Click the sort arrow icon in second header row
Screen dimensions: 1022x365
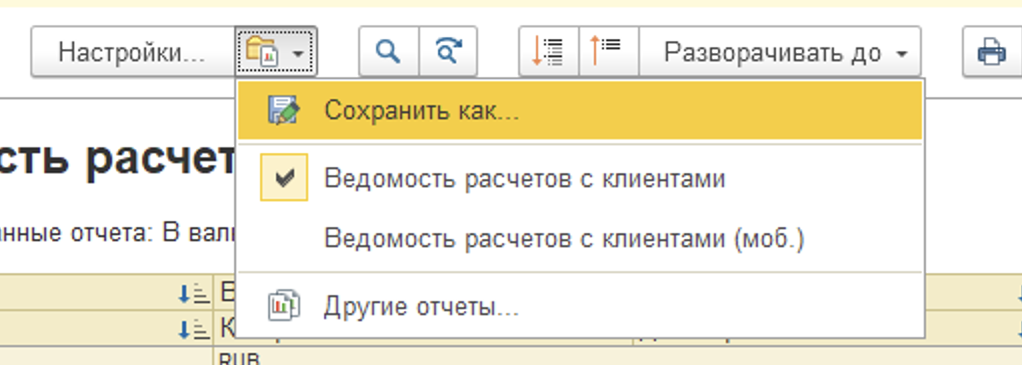[x=194, y=330]
